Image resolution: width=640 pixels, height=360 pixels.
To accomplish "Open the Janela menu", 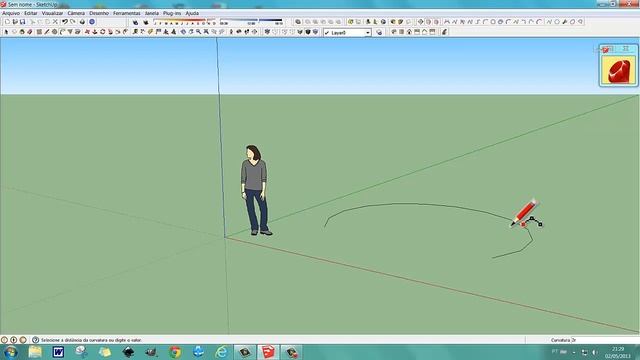I will pos(151,13).
